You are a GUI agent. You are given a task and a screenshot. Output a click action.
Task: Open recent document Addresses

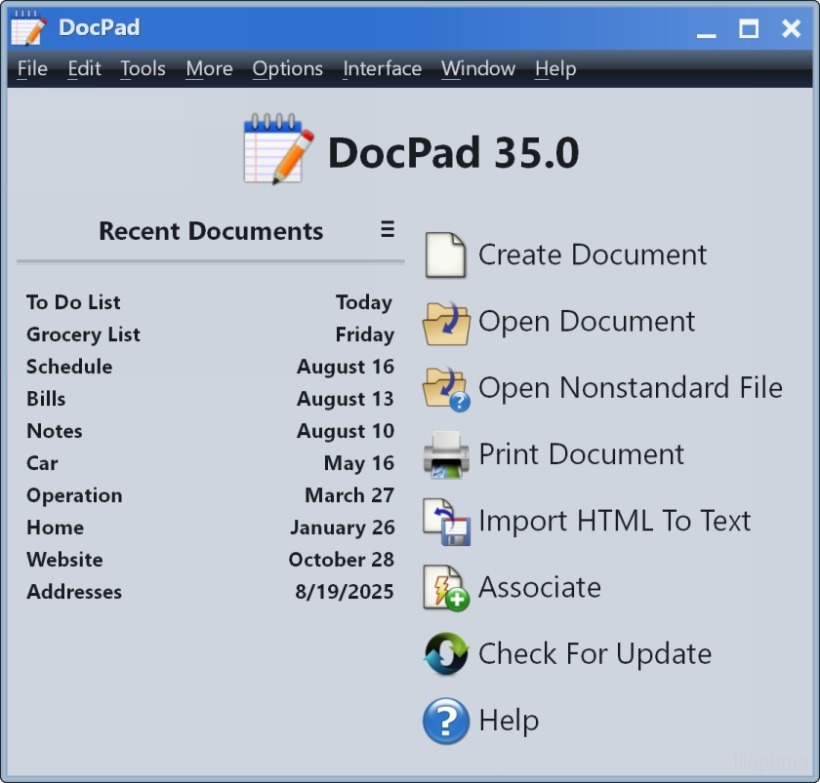tap(74, 592)
